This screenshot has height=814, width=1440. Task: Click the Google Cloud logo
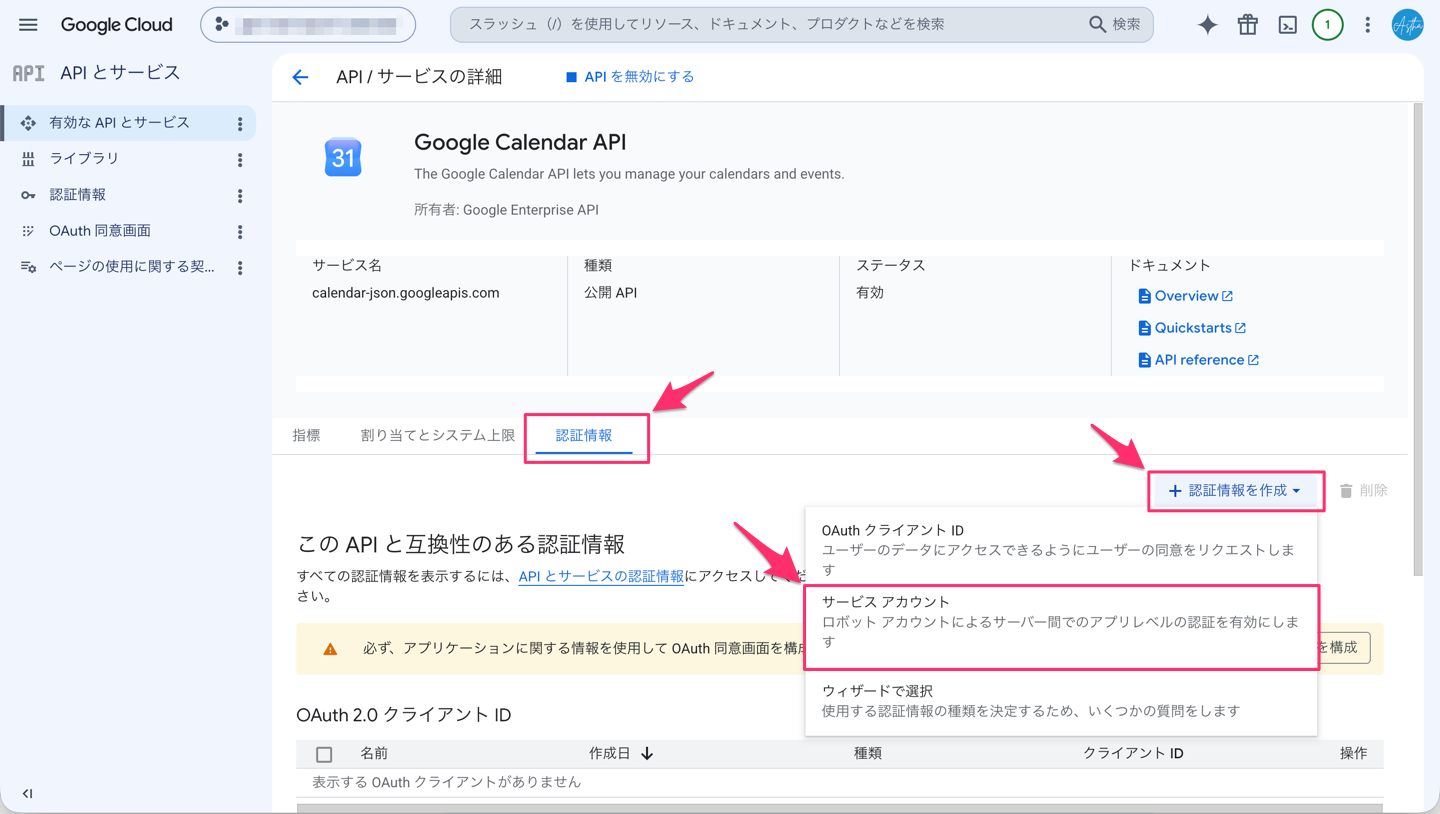116,25
